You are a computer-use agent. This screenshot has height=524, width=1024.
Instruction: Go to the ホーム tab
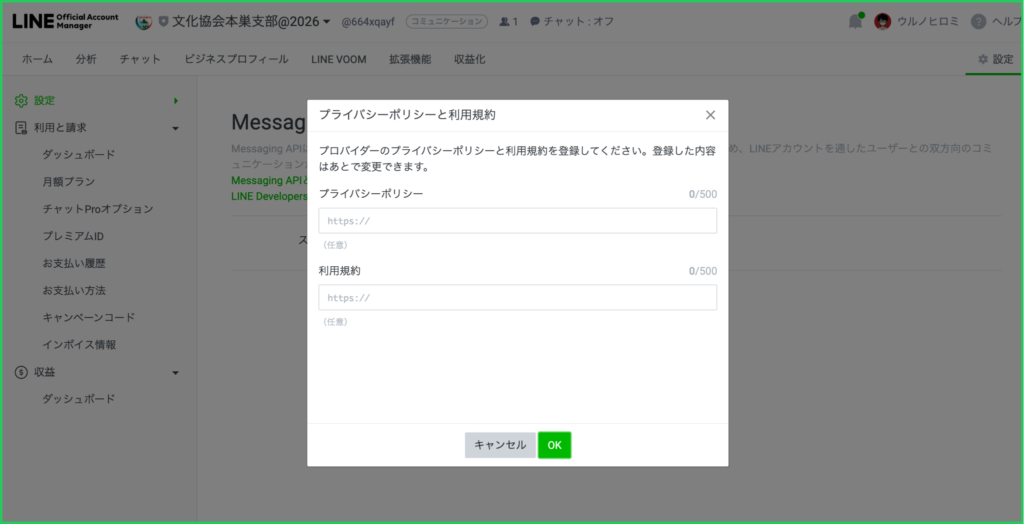tap(37, 59)
